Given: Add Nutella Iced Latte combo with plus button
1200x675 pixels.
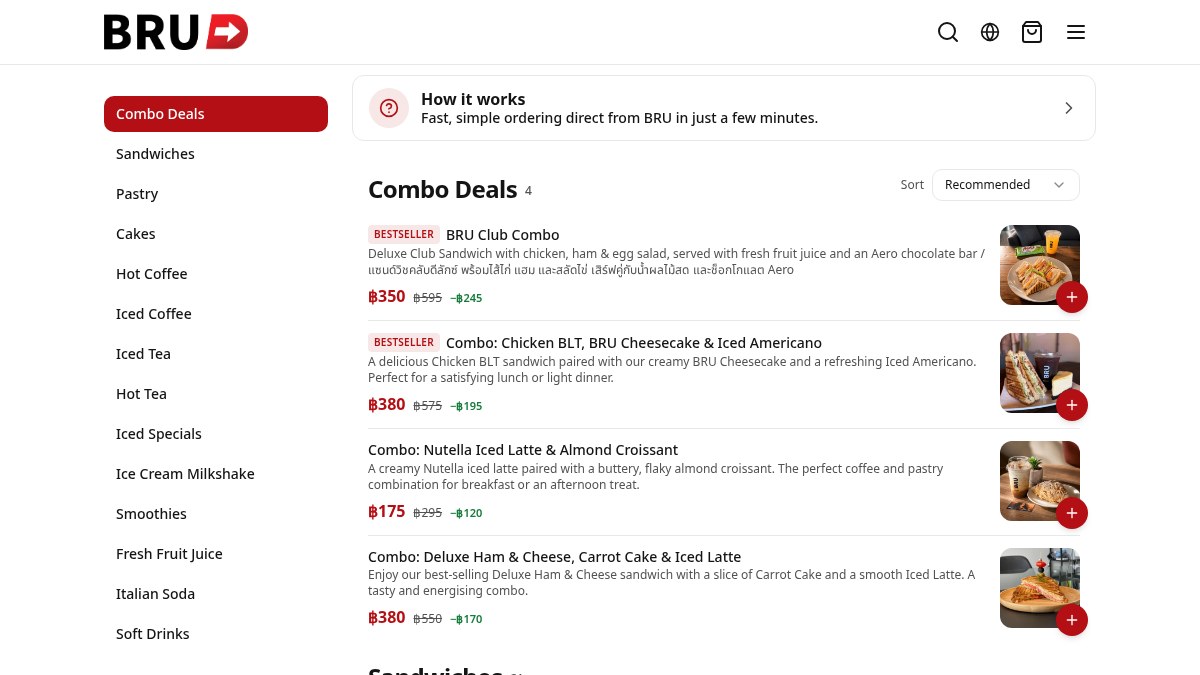Looking at the screenshot, I should point(1072,513).
